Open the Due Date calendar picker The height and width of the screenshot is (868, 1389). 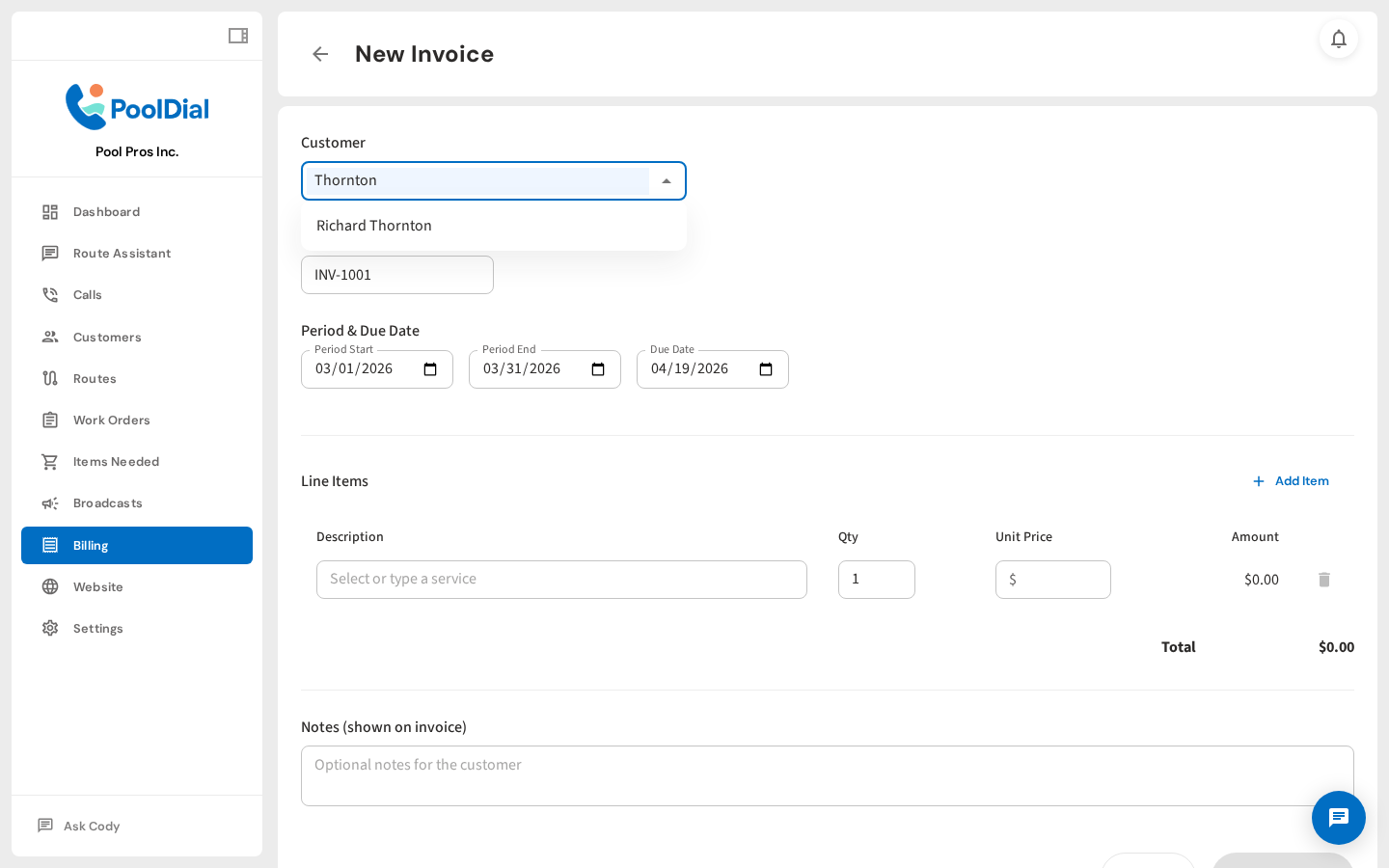pos(765,369)
